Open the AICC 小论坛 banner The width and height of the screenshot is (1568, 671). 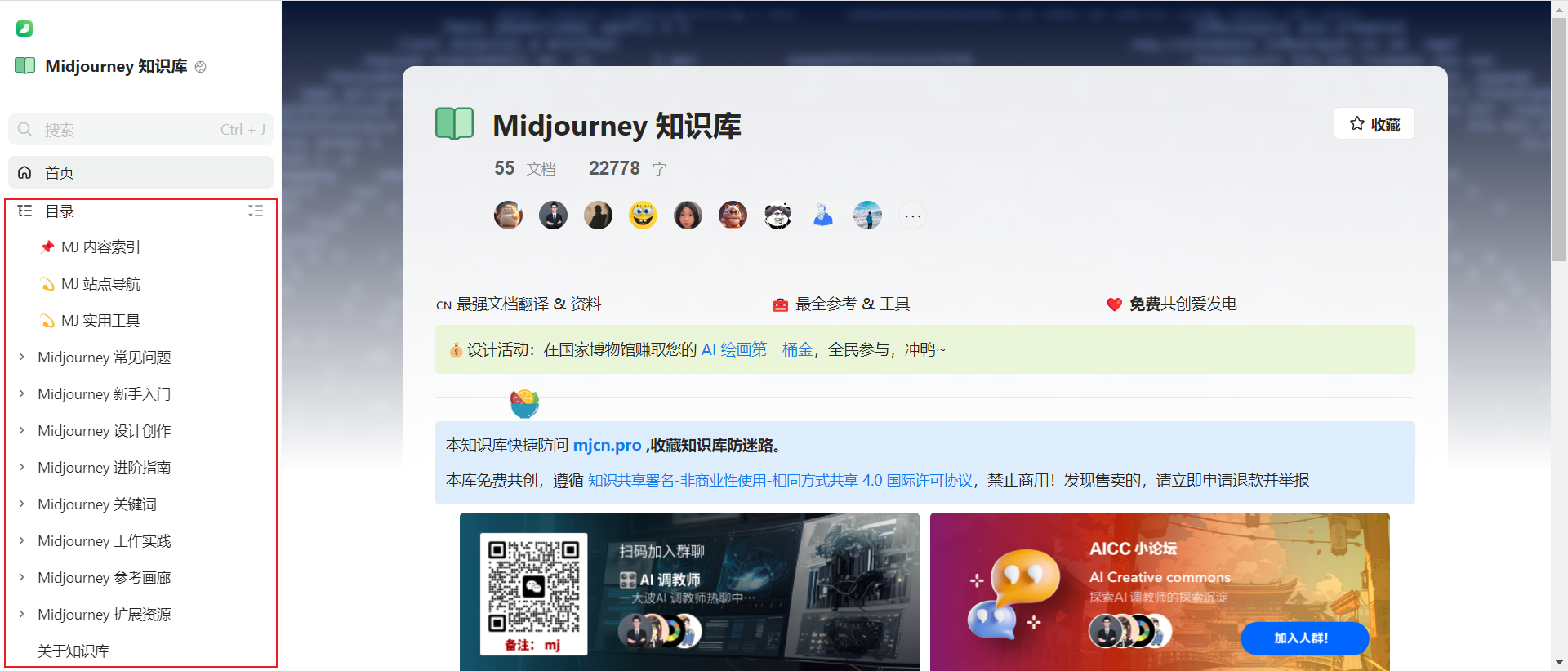click(x=1160, y=592)
